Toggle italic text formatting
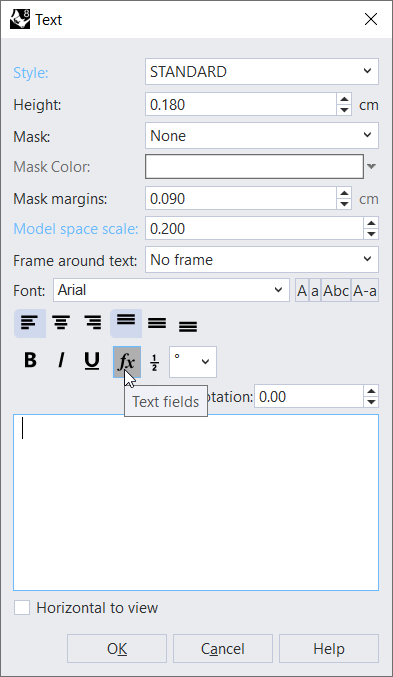 click(61, 361)
